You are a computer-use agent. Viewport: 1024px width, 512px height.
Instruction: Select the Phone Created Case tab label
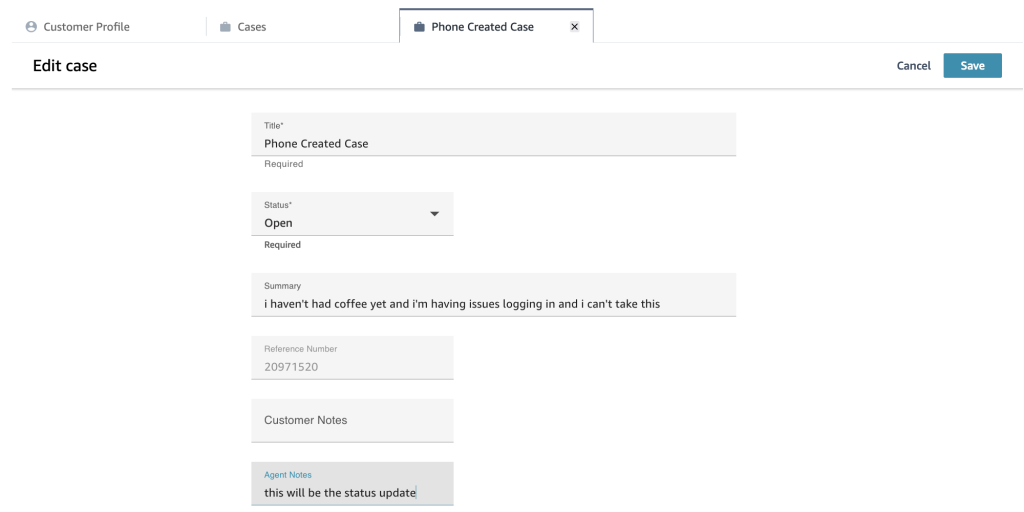pyautogui.click(x=482, y=27)
